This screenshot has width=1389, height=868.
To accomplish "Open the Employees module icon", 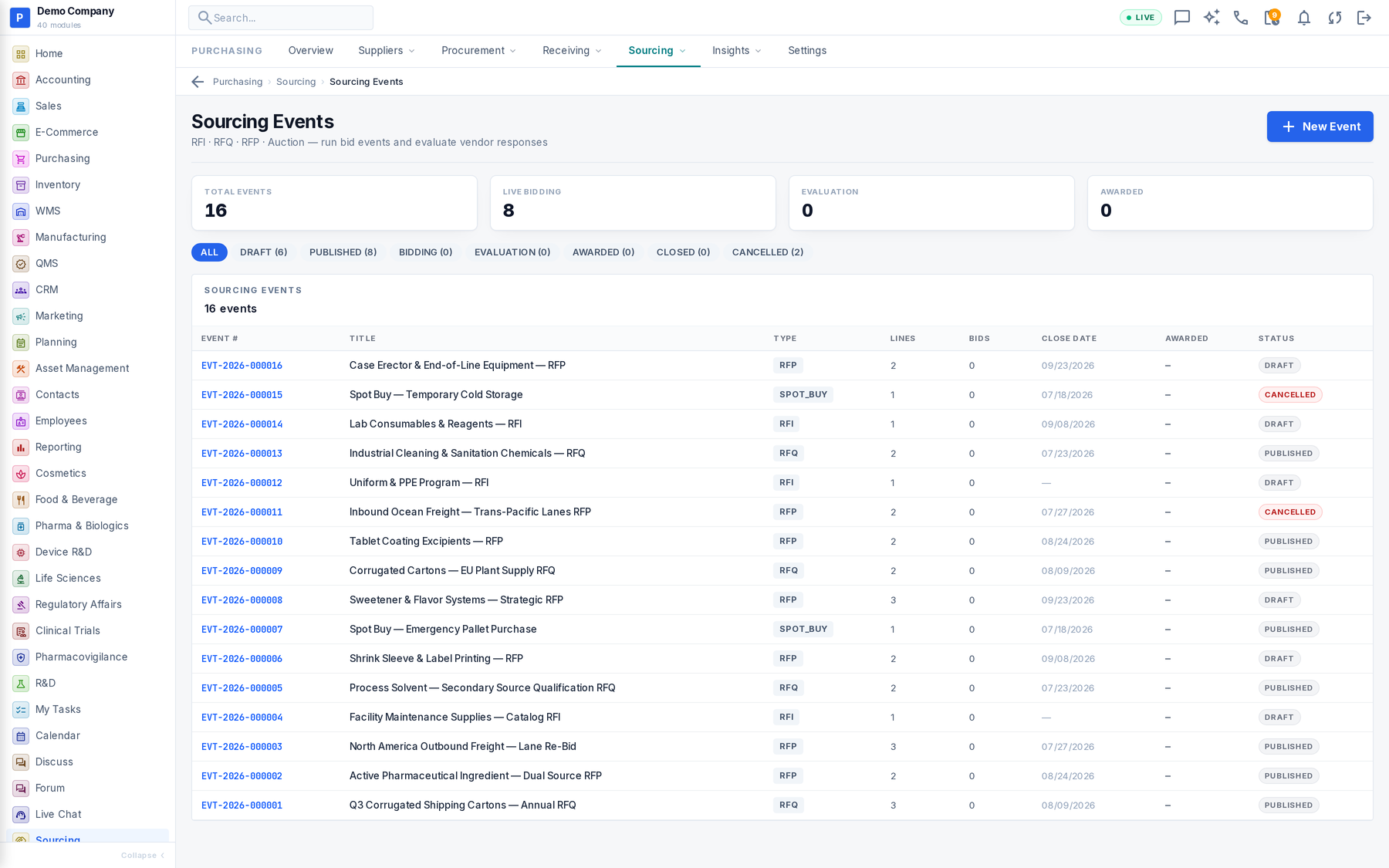I will click(x=21, y=421).
